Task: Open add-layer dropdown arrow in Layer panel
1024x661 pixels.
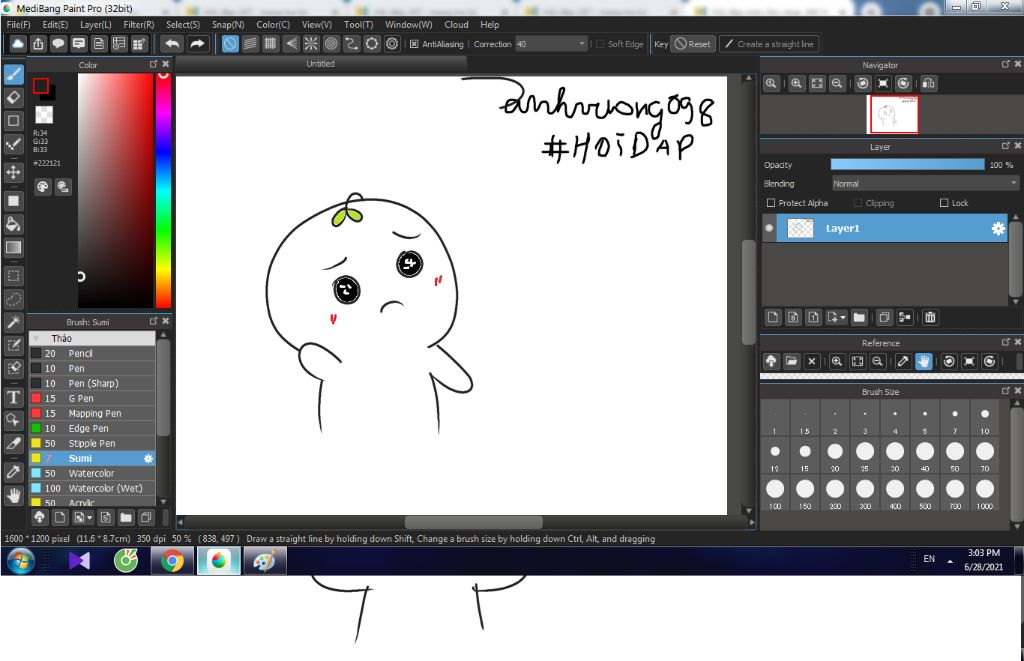Action: [x=842, y=317]
